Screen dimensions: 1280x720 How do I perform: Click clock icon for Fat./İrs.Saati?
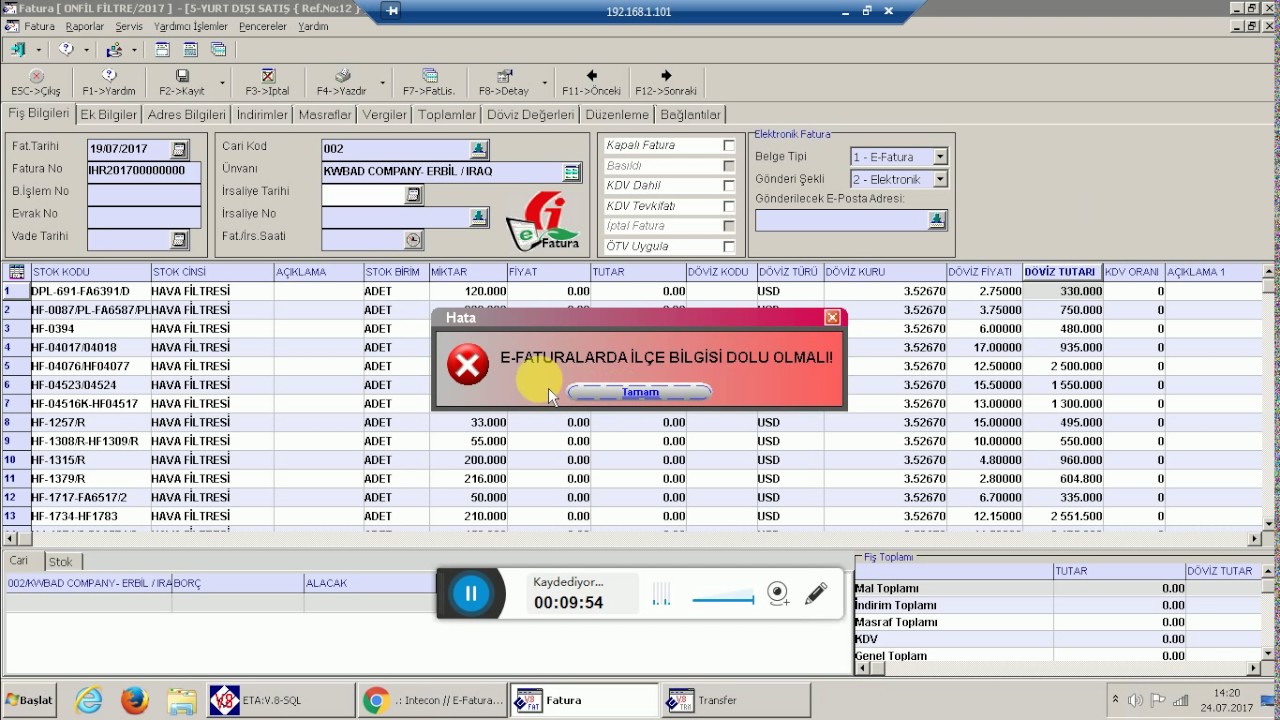coord(413,240)
